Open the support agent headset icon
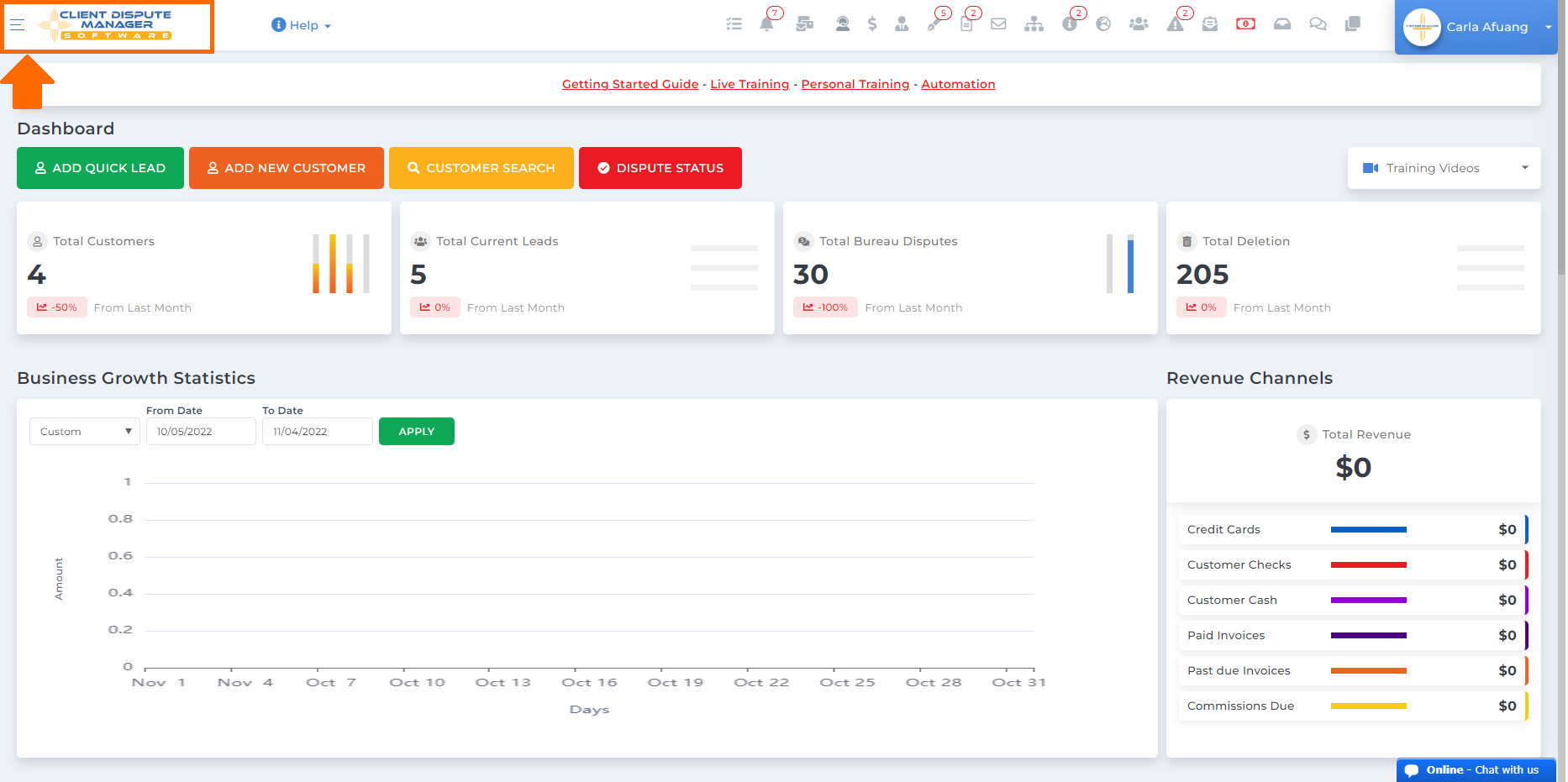 [842, 24]
